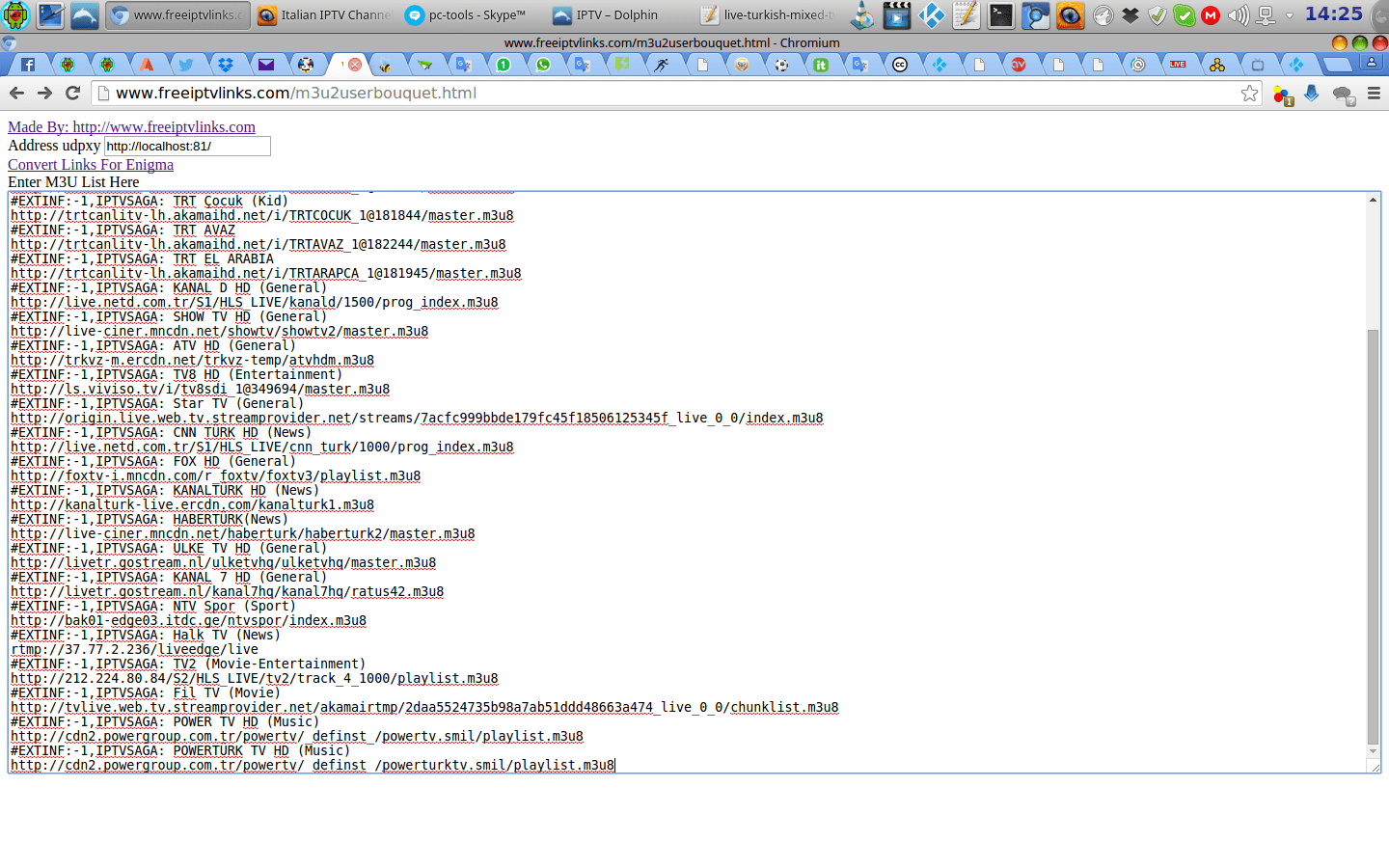Click the panel clock showing 14:25

(x=1333, y=14)
